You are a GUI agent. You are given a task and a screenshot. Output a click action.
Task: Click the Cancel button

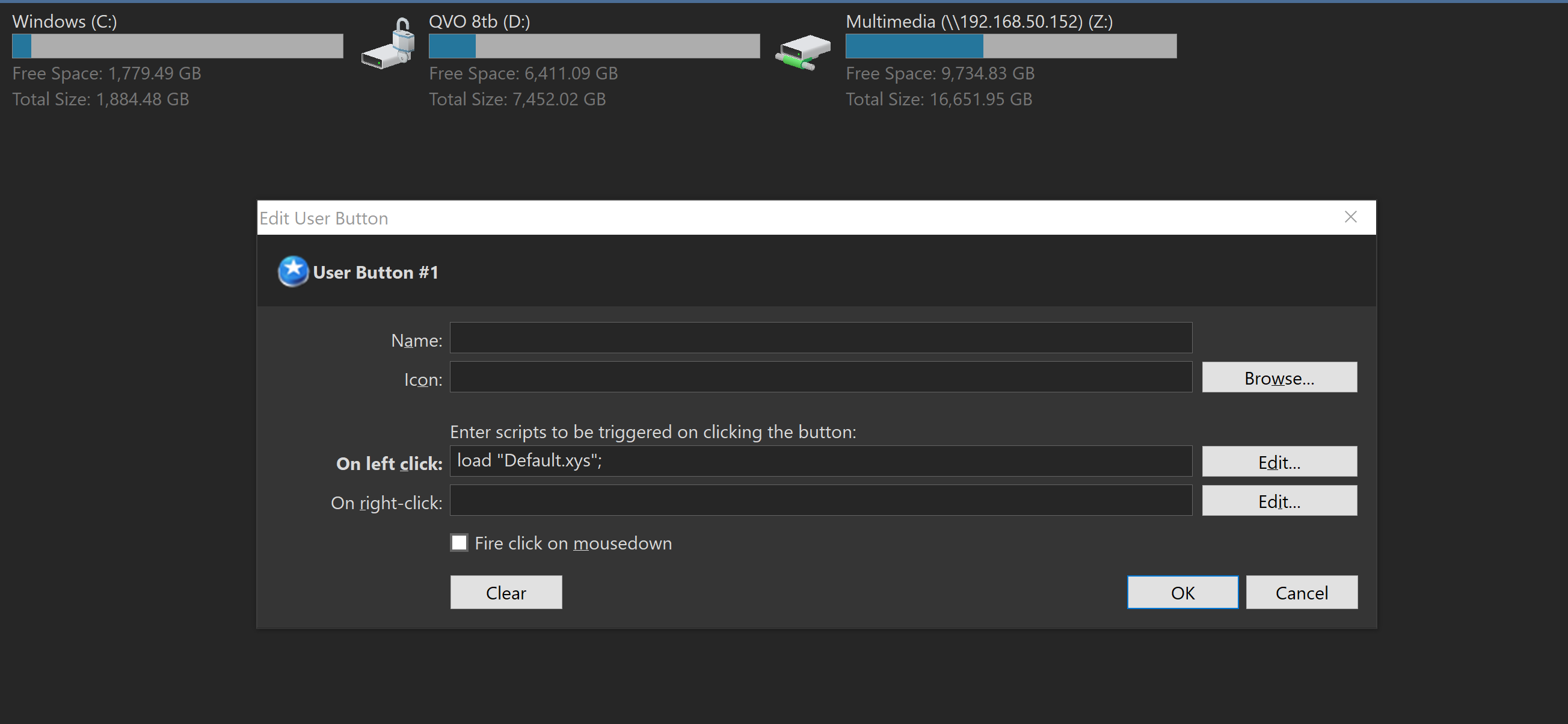coord(1302,592)
